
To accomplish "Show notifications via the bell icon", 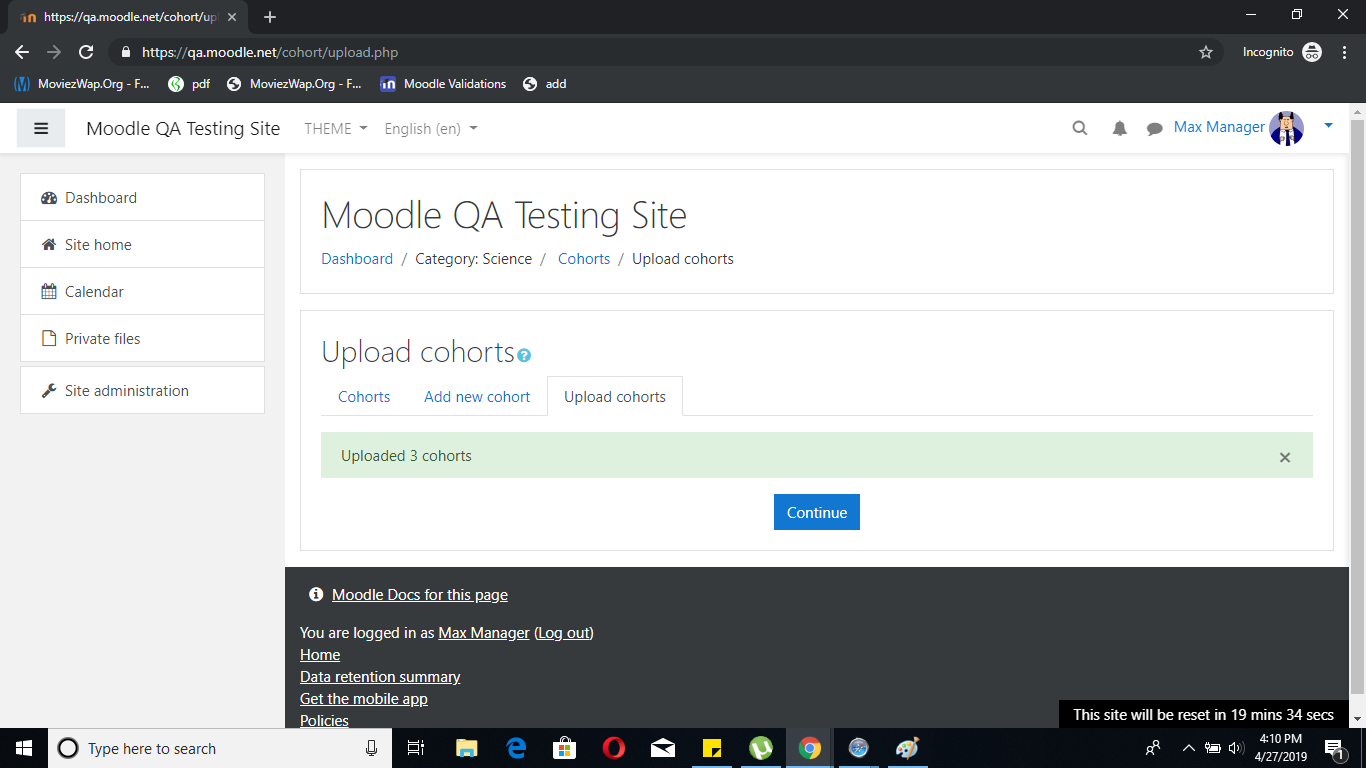I will pos(1120,128).
